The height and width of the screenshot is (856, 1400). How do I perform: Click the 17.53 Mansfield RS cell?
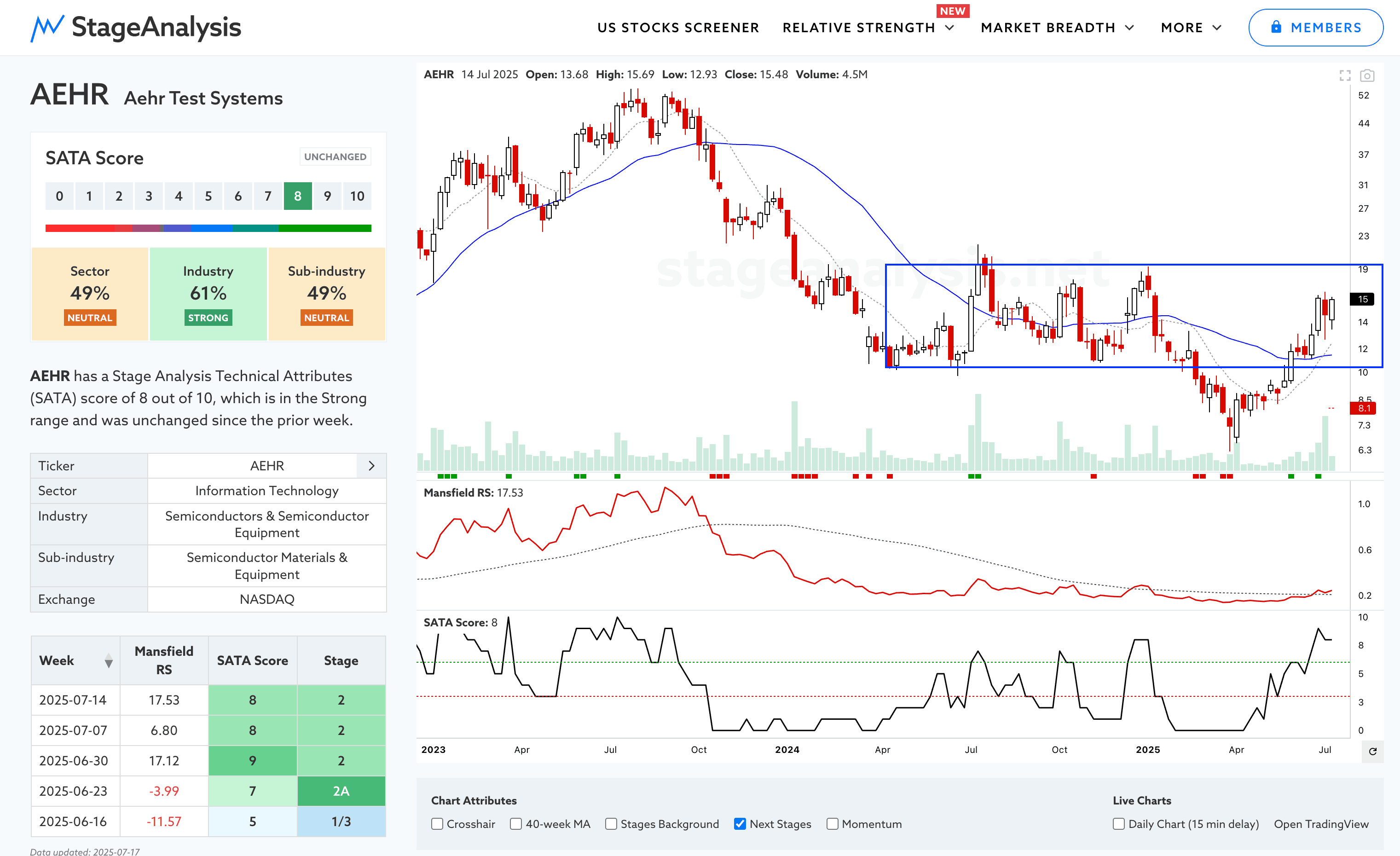pyautogui.click(x=164, y=700)
